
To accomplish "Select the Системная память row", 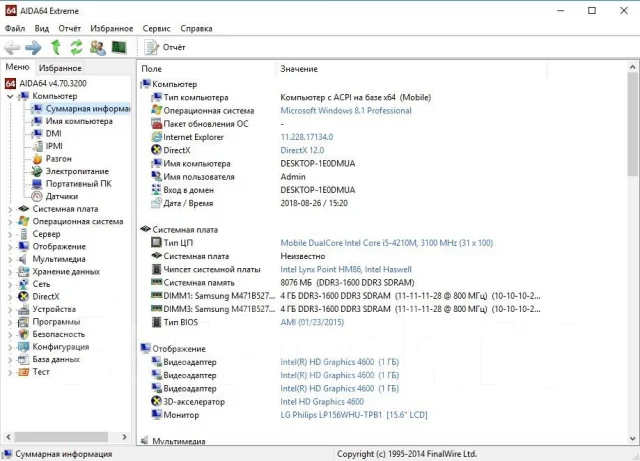I will click(347, 283).
